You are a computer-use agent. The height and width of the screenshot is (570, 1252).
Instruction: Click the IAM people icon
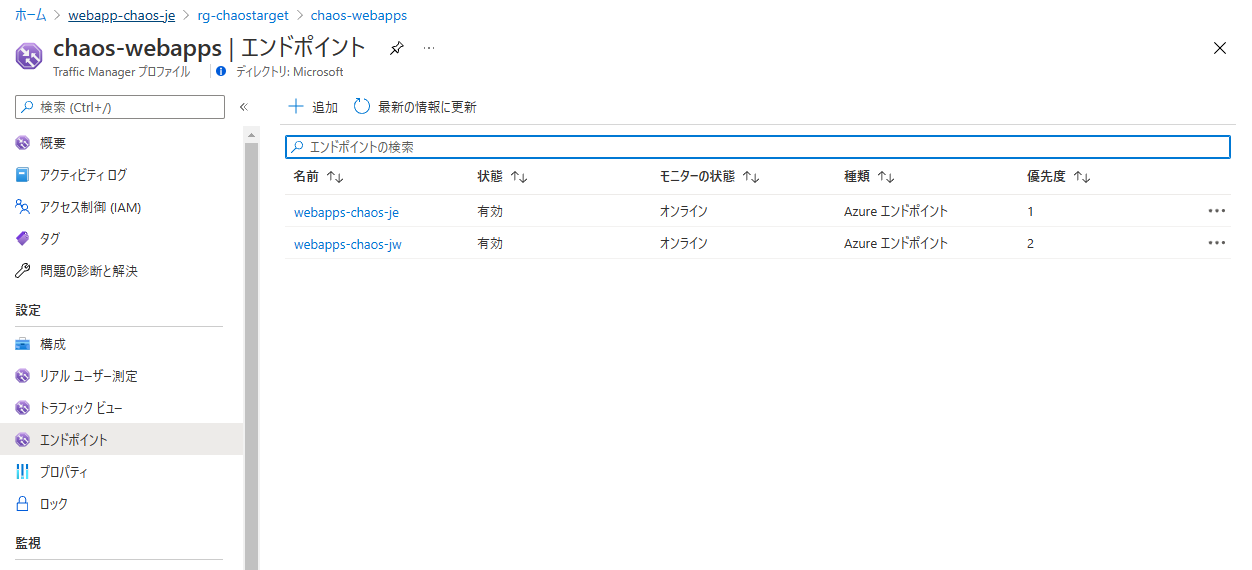tap(23, 207)
